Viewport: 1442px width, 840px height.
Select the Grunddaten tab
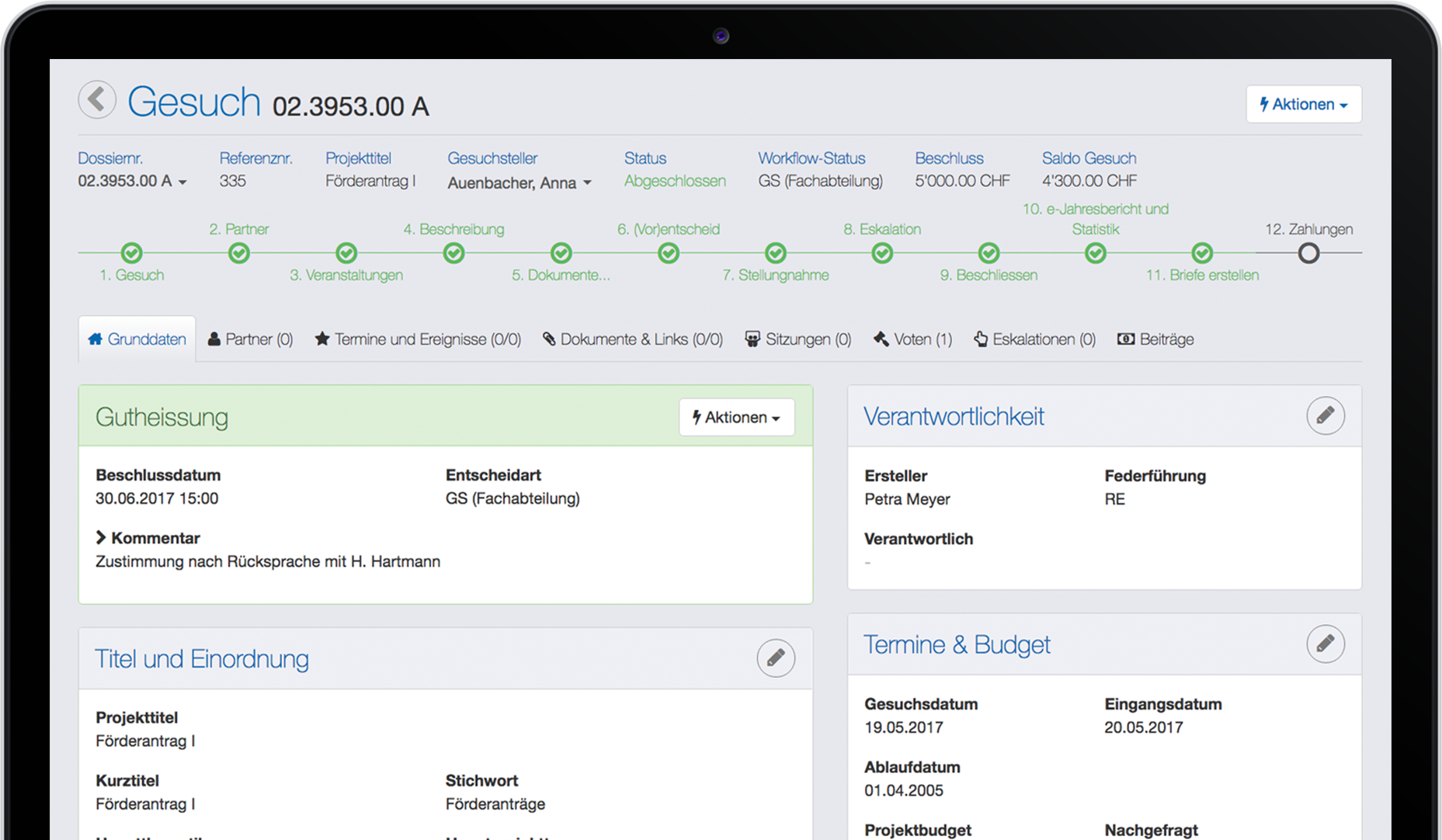click(x=137, y=339)
